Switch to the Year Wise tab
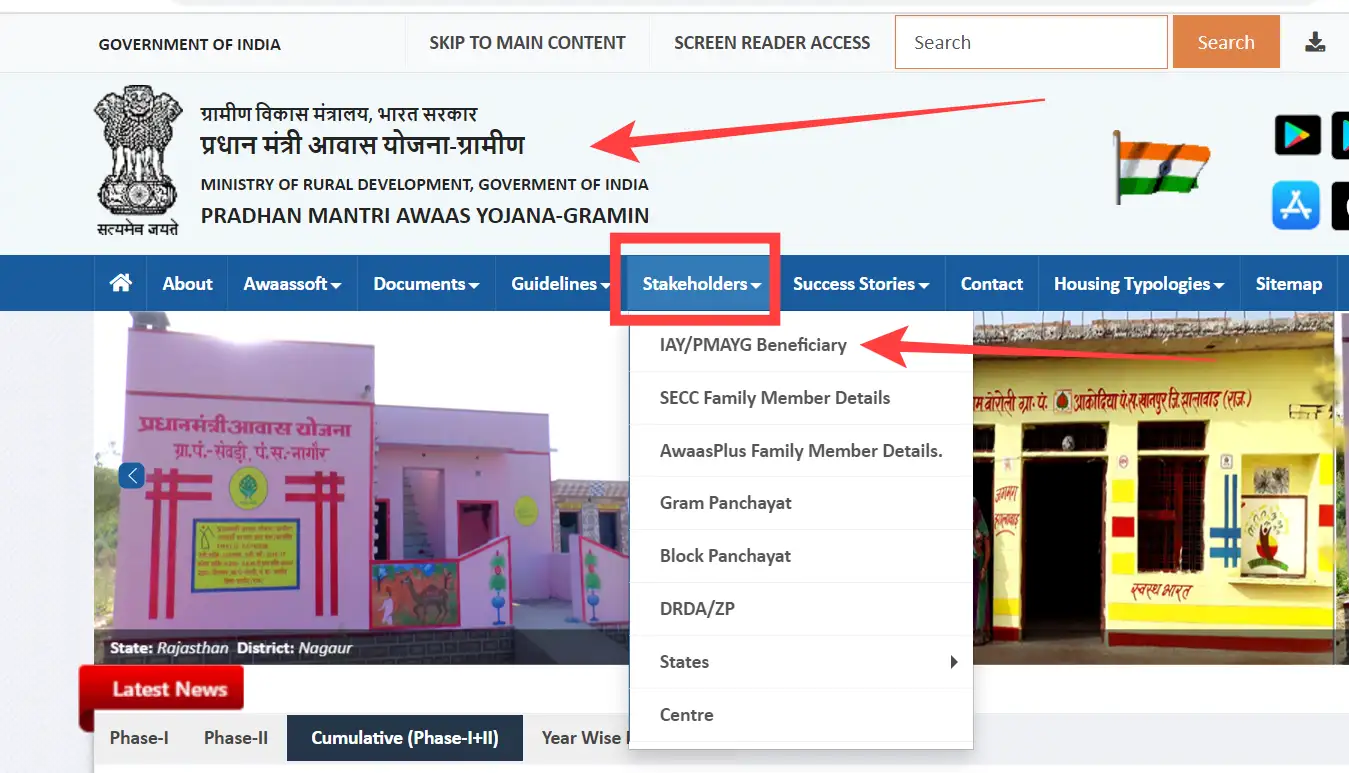This screenshot has height=773, width=1349. coord(583,738)
